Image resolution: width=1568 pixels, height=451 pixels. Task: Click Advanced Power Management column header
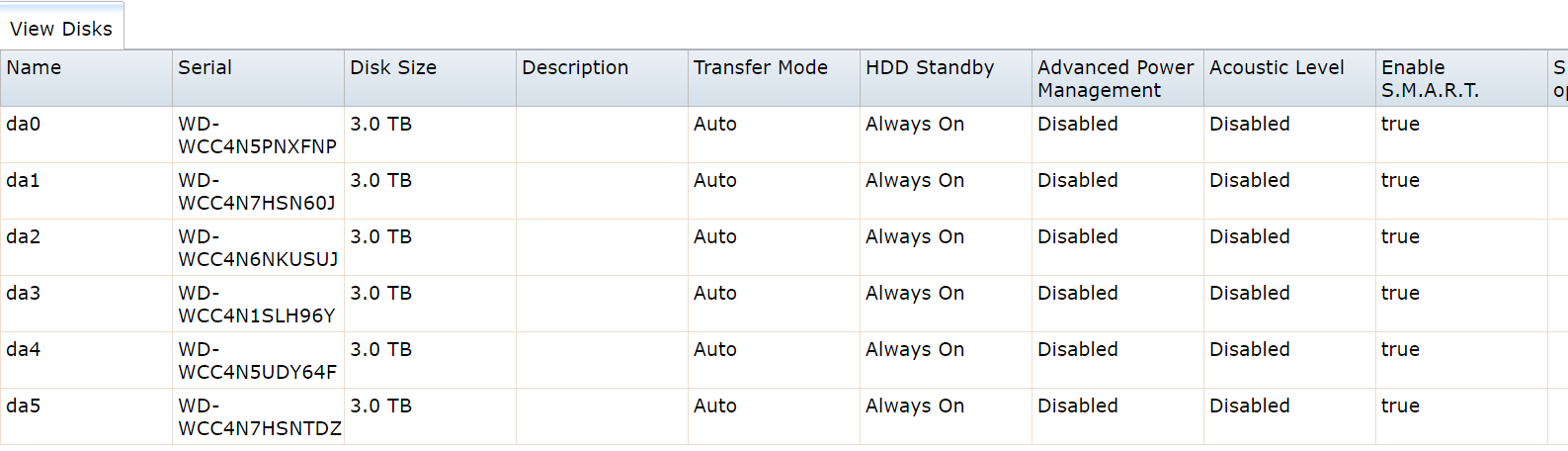pyautogui.click(x=1115, y=79)
